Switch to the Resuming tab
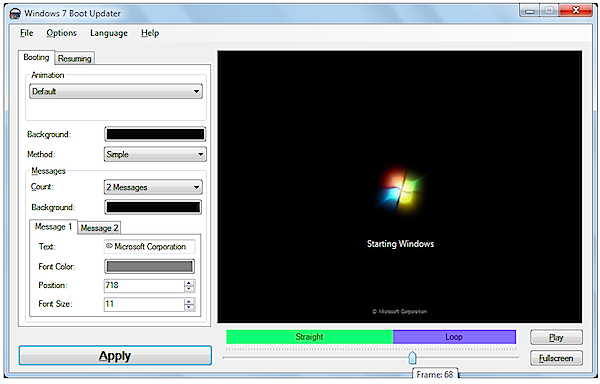Viewport: 600px width, 384px height. pyautogui.click(x=75, y=58)
